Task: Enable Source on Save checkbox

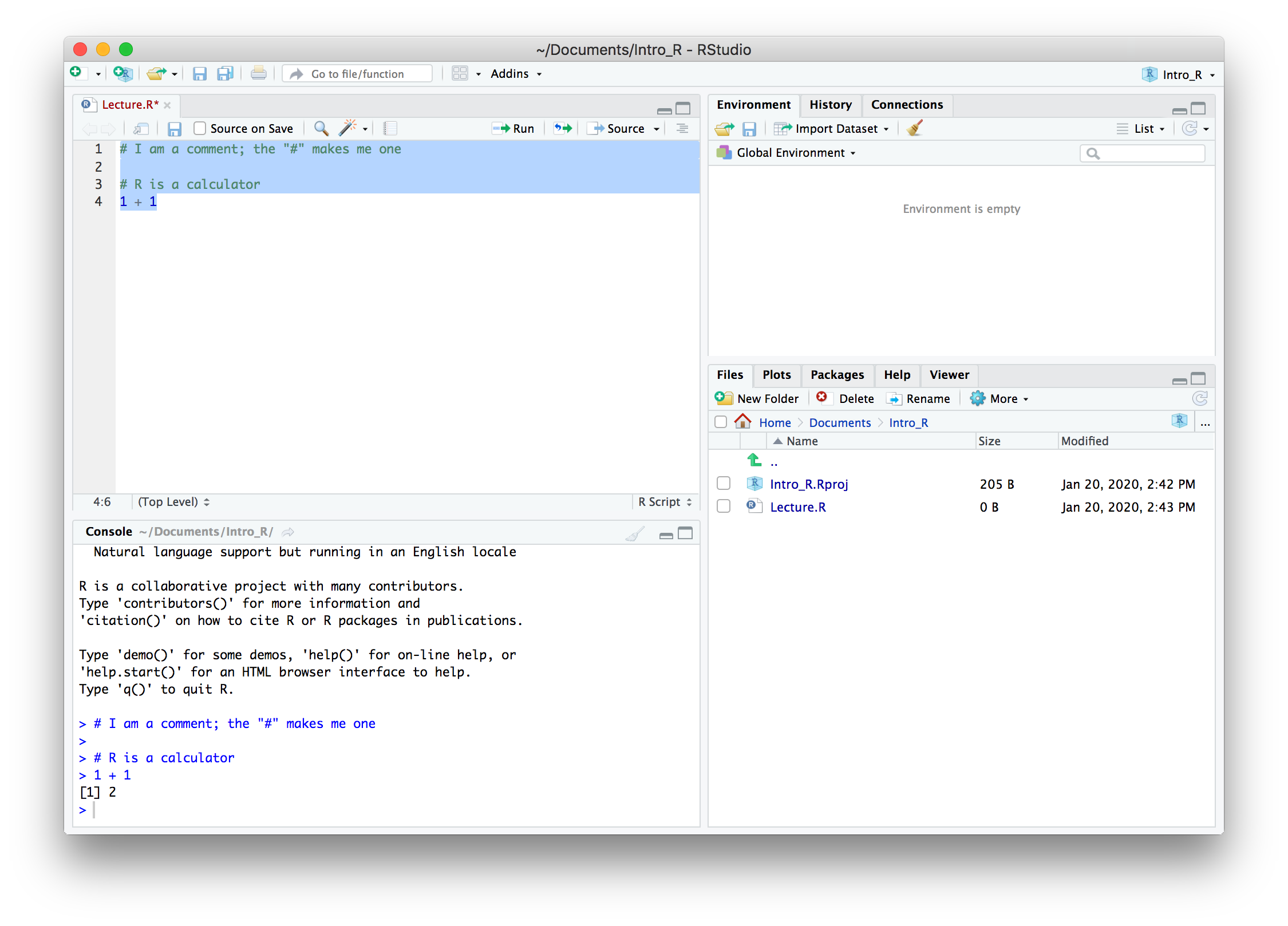Action: coord(199,128)
